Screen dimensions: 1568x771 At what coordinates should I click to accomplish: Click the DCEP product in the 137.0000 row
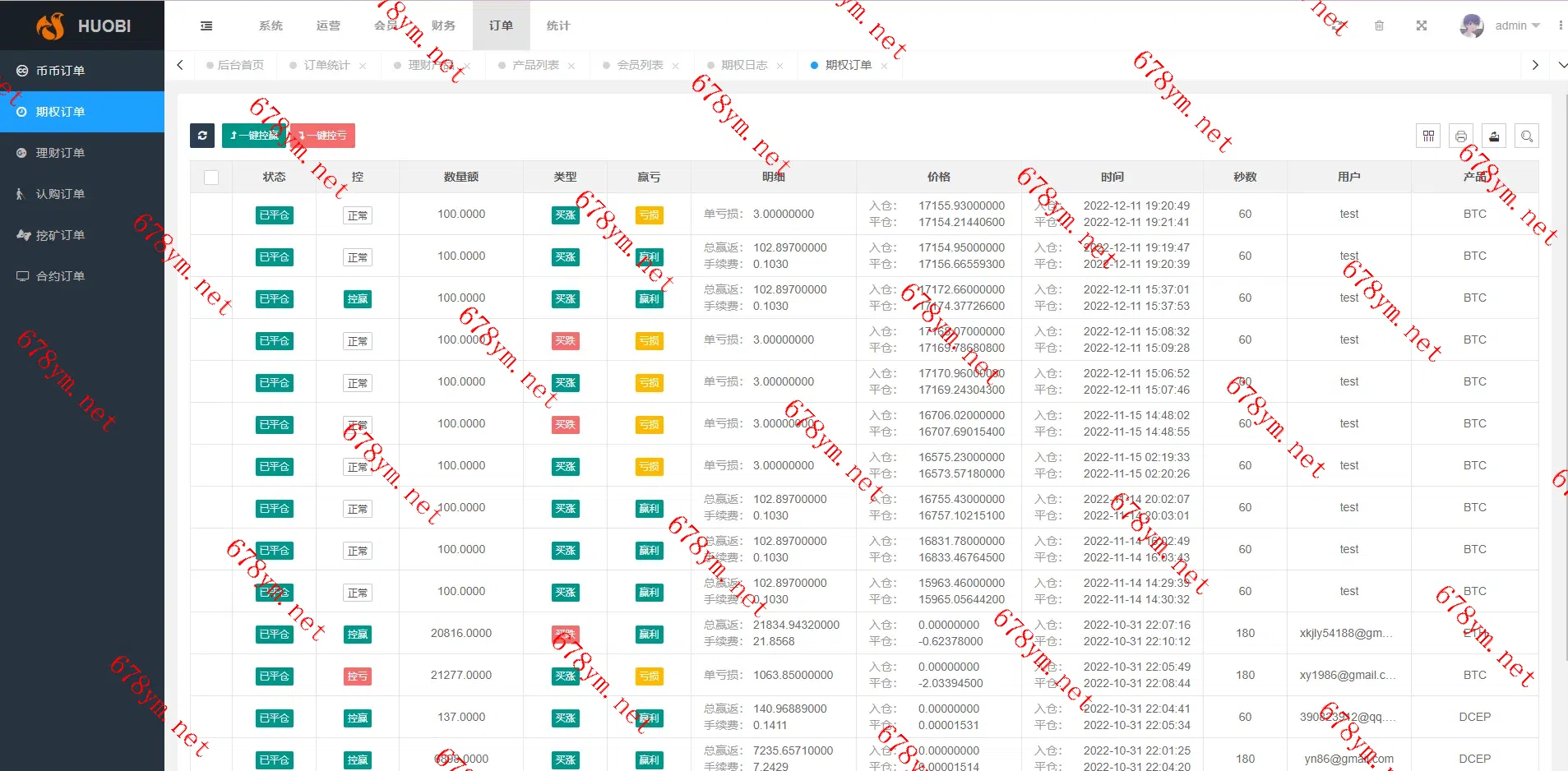(1475, 718)
